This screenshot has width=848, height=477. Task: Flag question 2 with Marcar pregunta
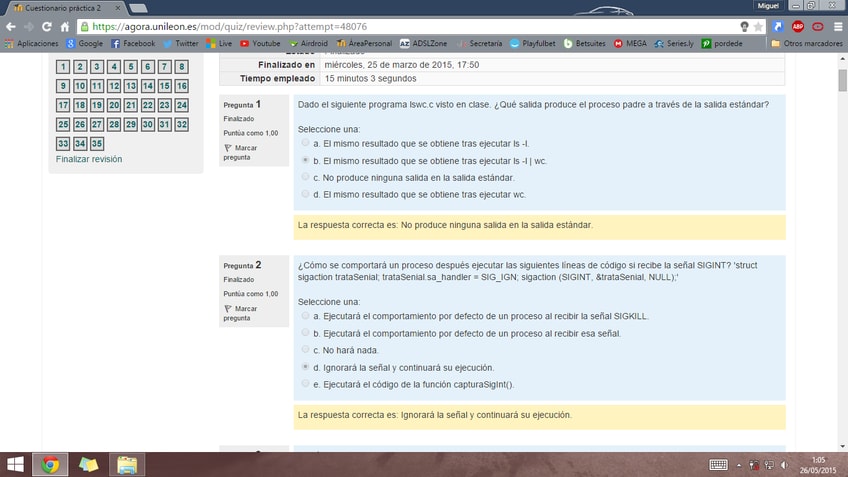(241, 313)
